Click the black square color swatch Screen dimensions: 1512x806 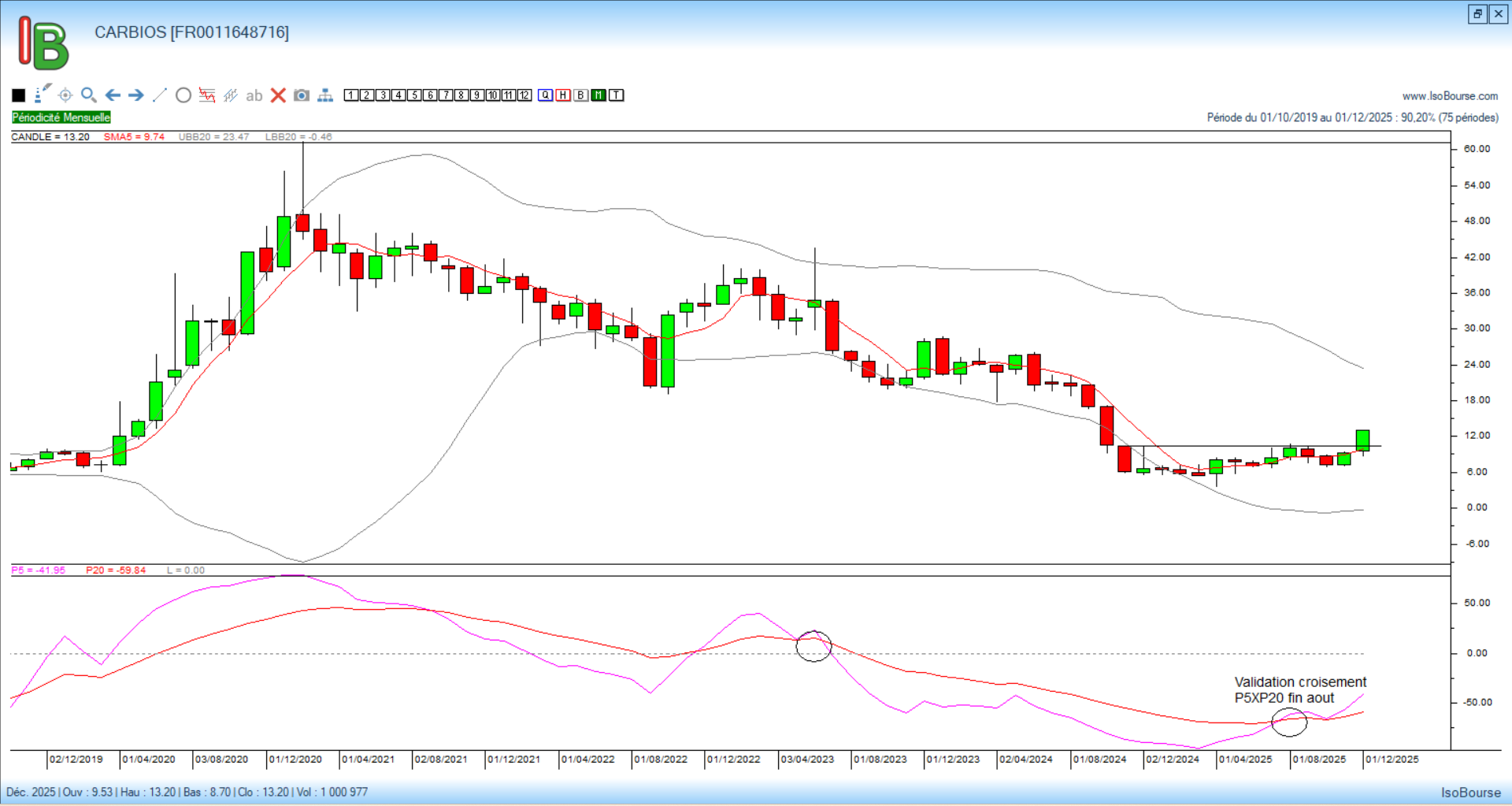coord(19,95)
